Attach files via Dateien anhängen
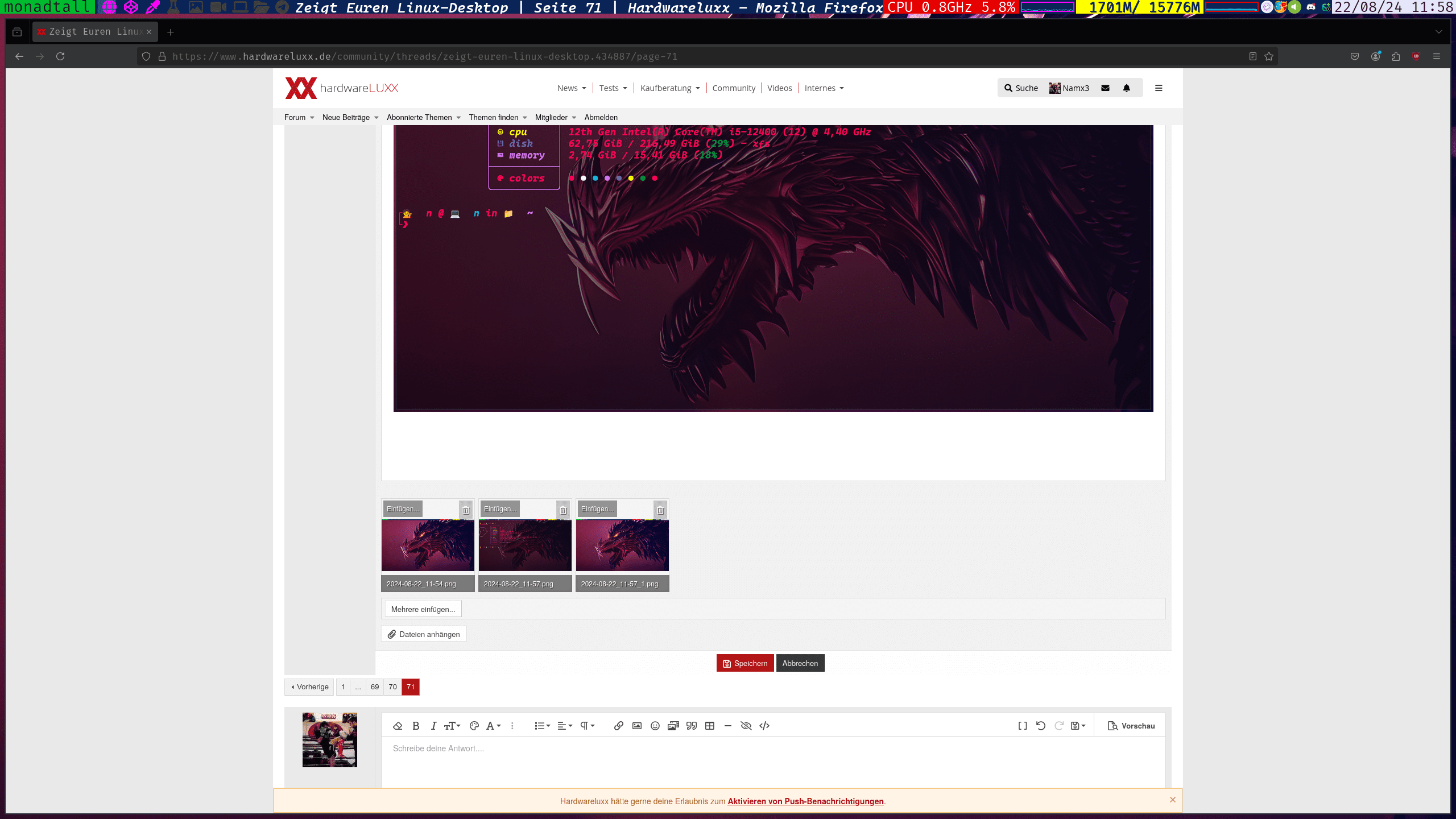This screenshot has height=819, width=1456. [424, 634]
